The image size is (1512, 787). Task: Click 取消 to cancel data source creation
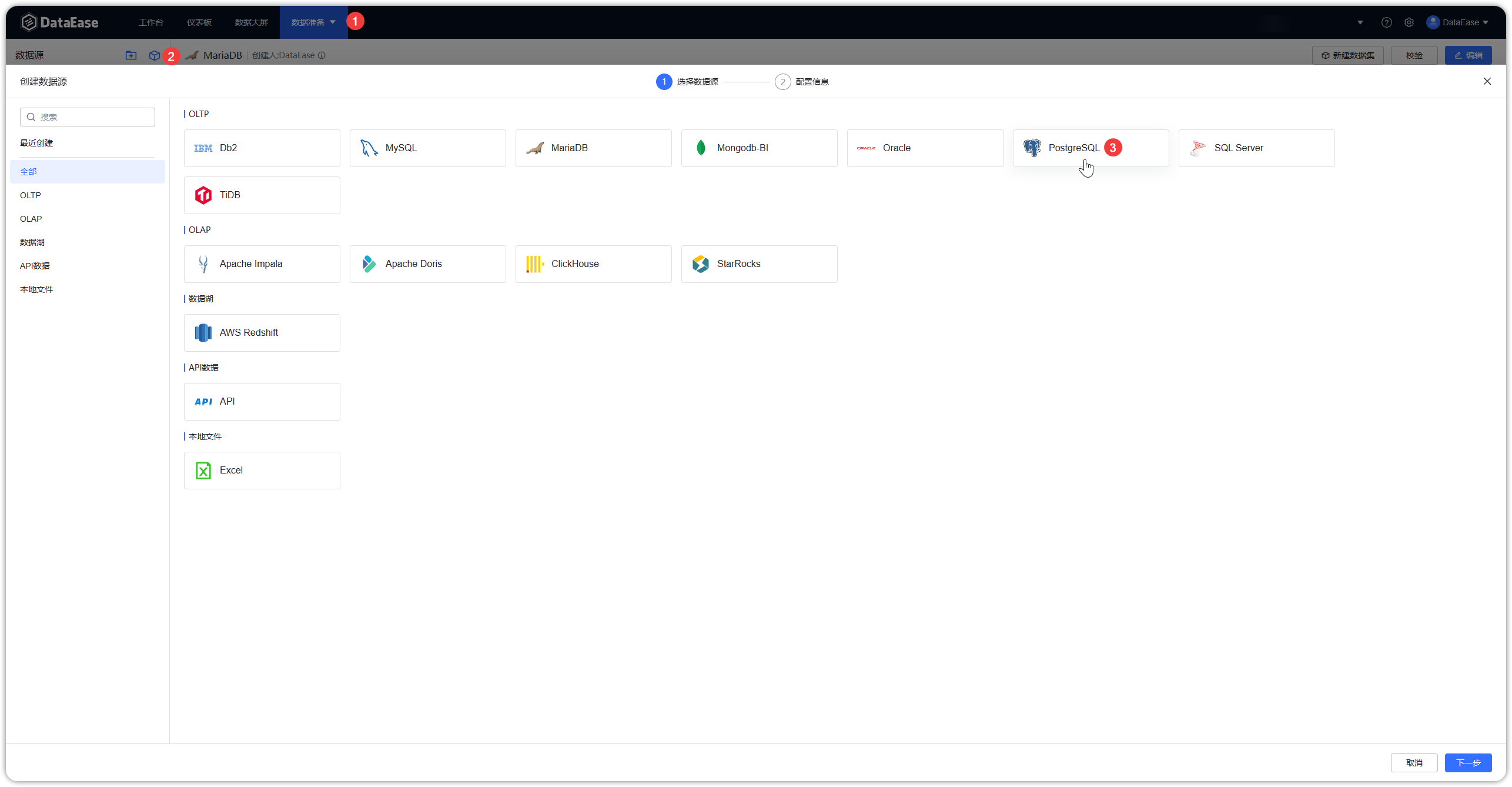point(1415,763)
